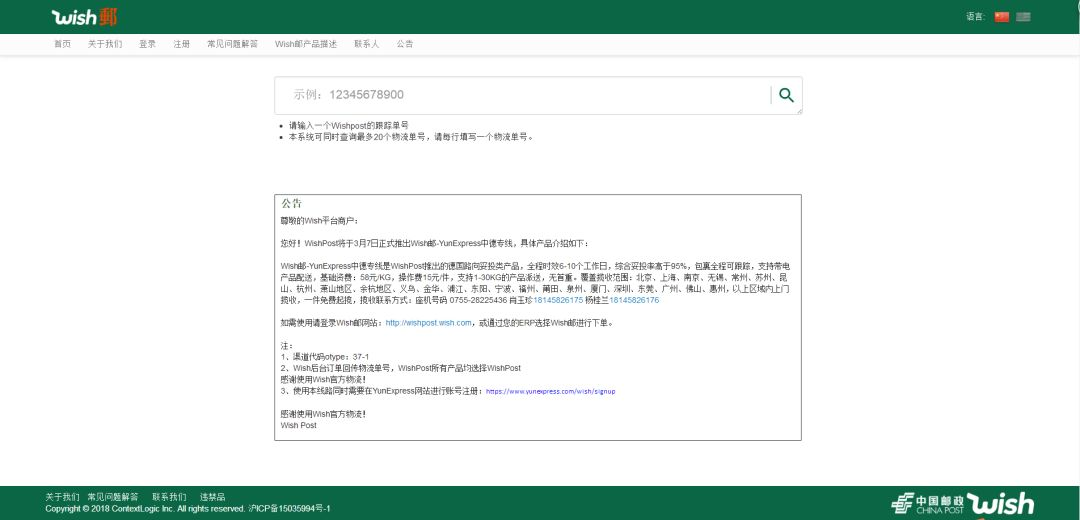This screenshot has width=1080, height=520.
Task: Click hint about 最多20个物流单号
Action: [x=411, y=137]
